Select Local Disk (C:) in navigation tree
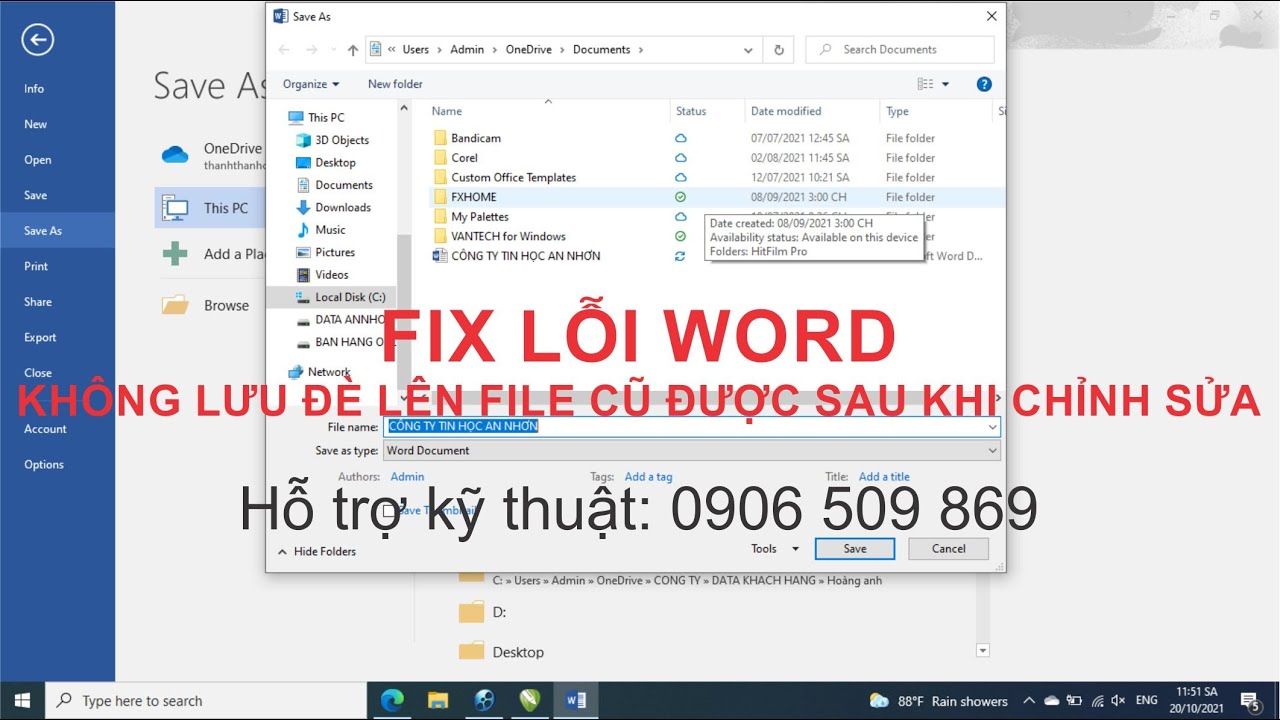This screenshot has width=1280, height=720. 340,297
